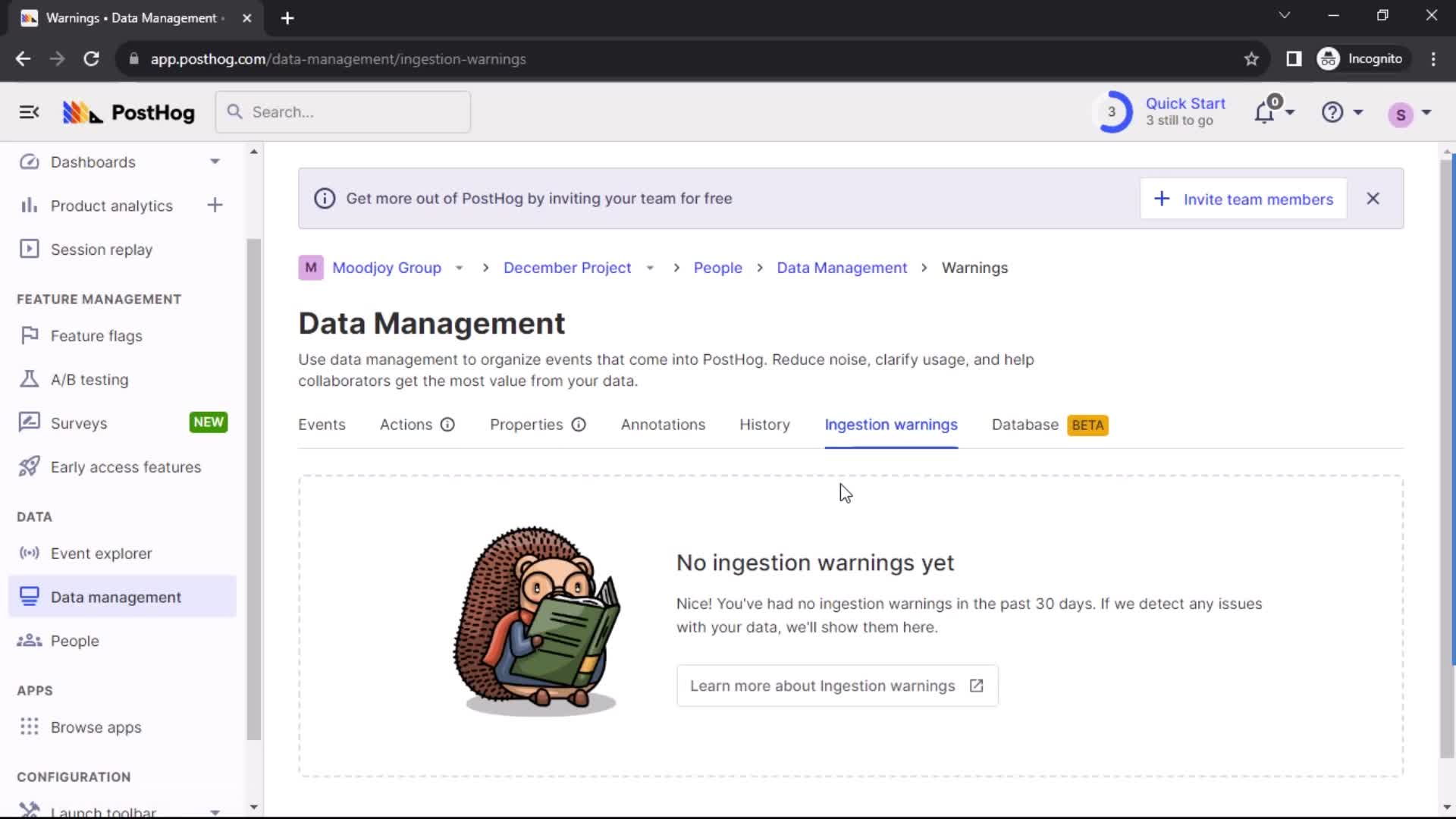The height and width of the screenshot is (819, 1456).
Task: Expand Quick Start menu
Action: point(1162,111)
